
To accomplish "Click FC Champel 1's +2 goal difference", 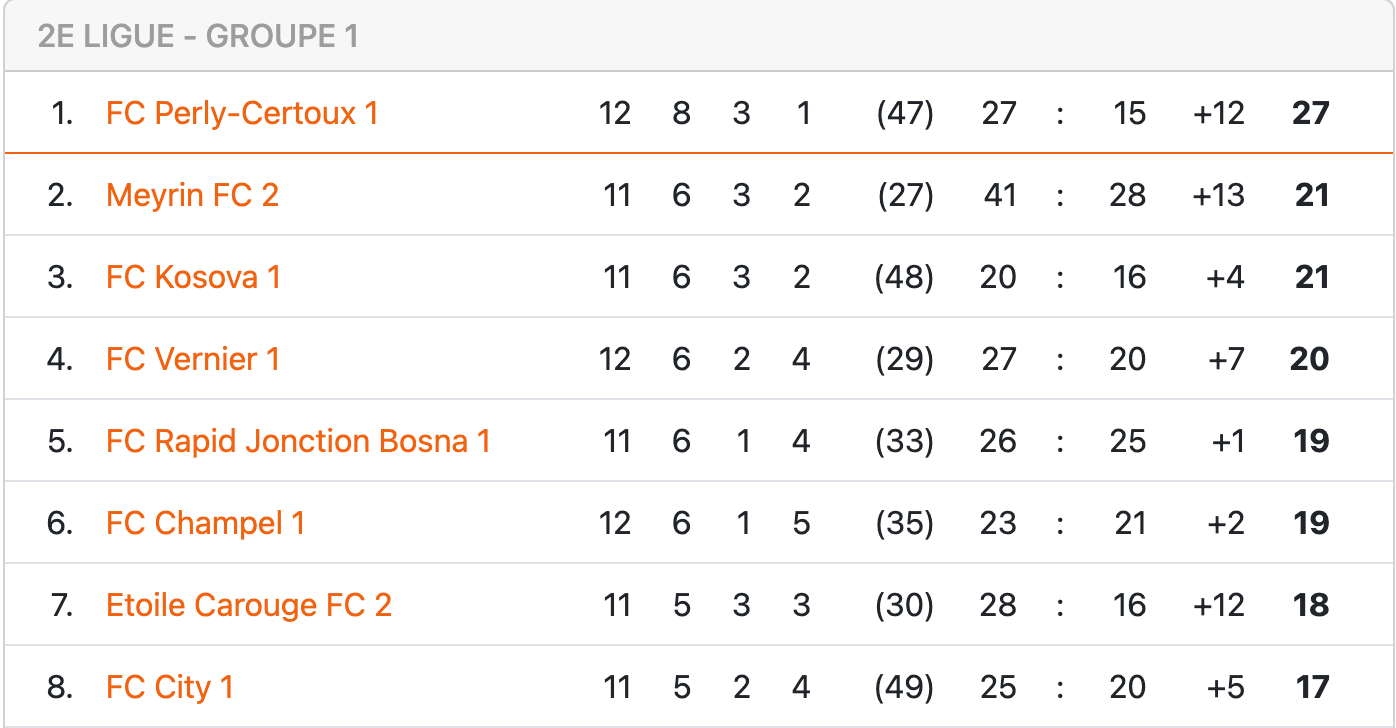I will (1225, 523).
